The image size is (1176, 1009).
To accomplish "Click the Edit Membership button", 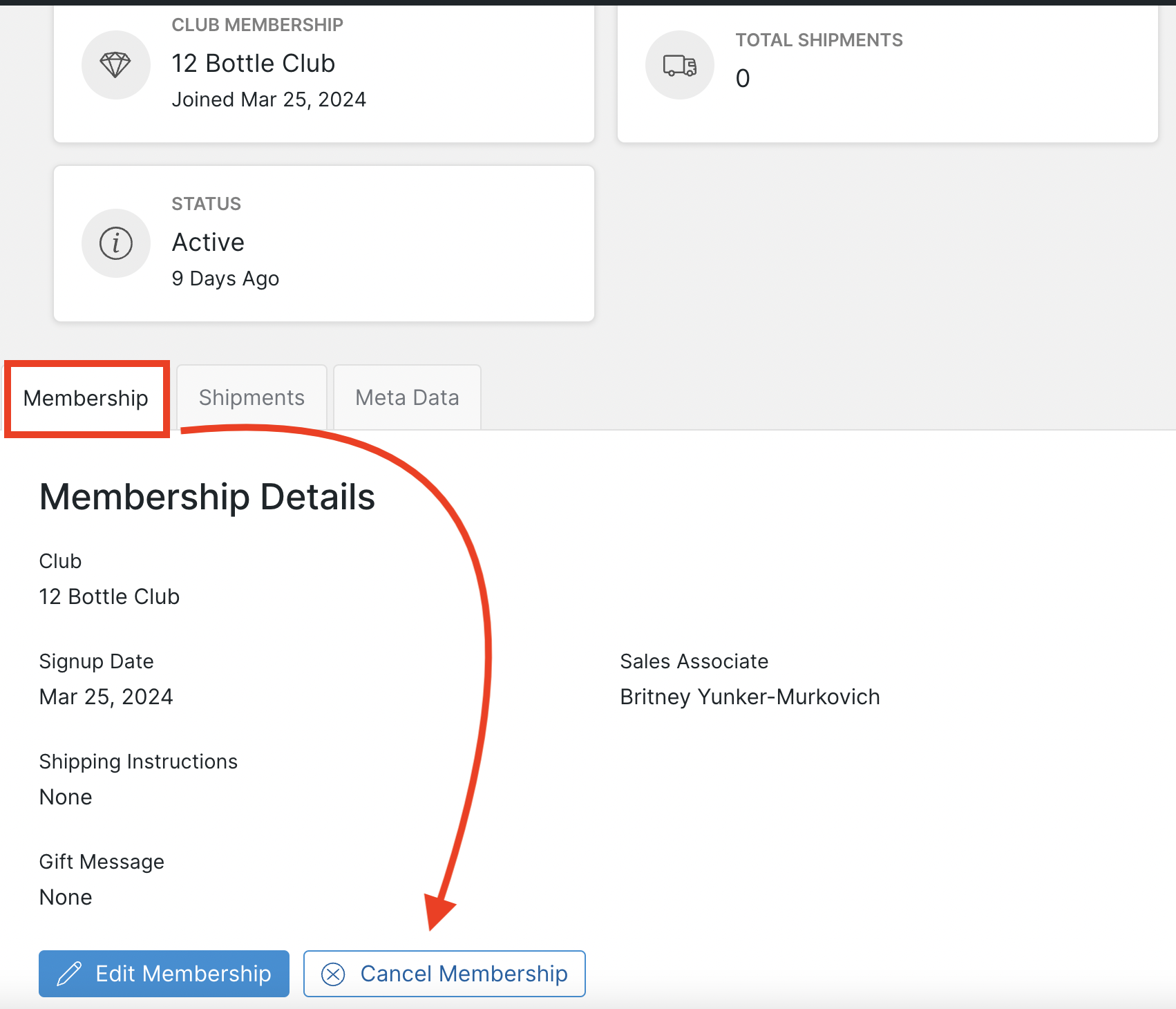I will (164, 974).
